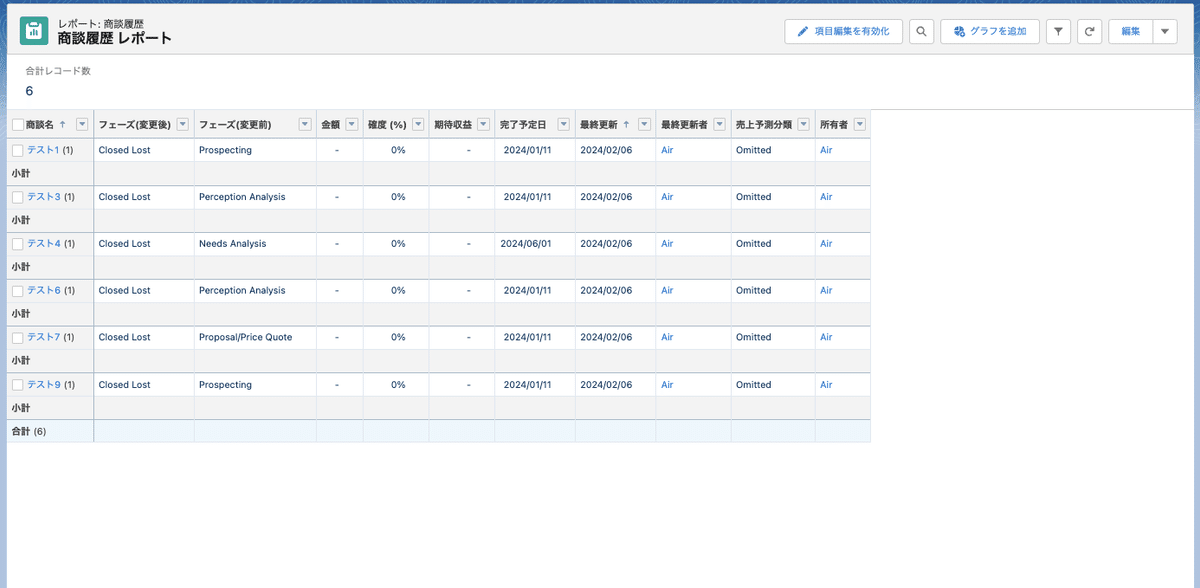1200x588 pixels.
Task: Open the filter funnel icon
Action: (x=1059, y=32)
